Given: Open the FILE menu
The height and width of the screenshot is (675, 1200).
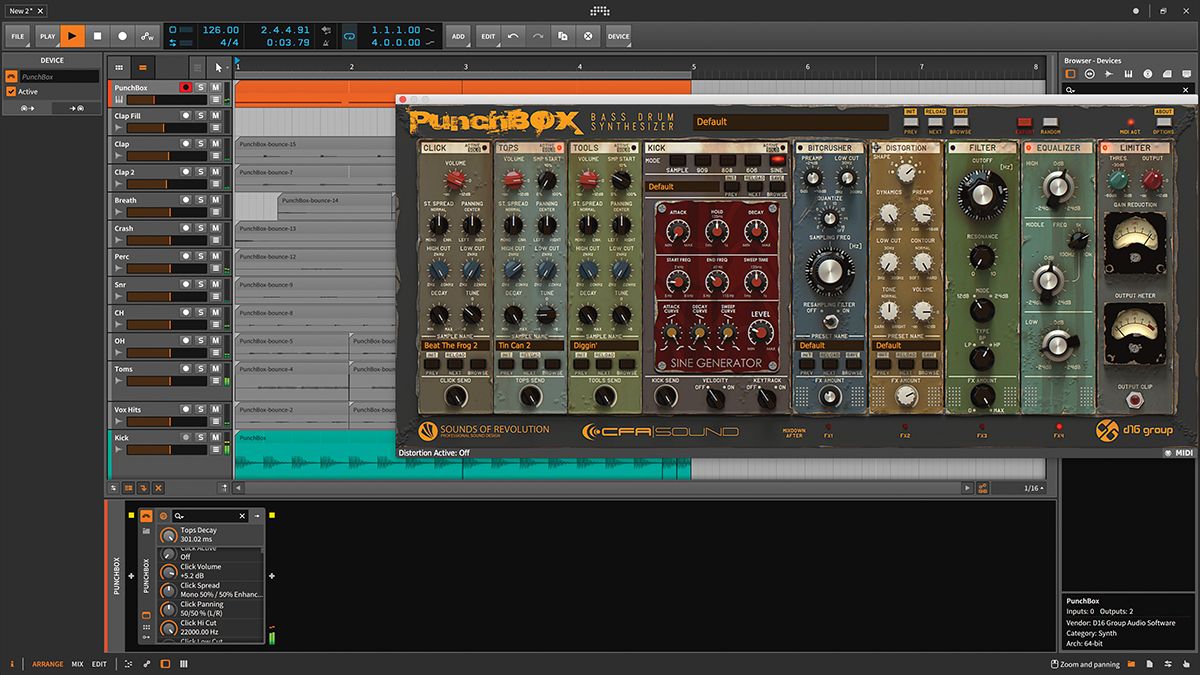Looking at the screenshot, I should [18, 36].
